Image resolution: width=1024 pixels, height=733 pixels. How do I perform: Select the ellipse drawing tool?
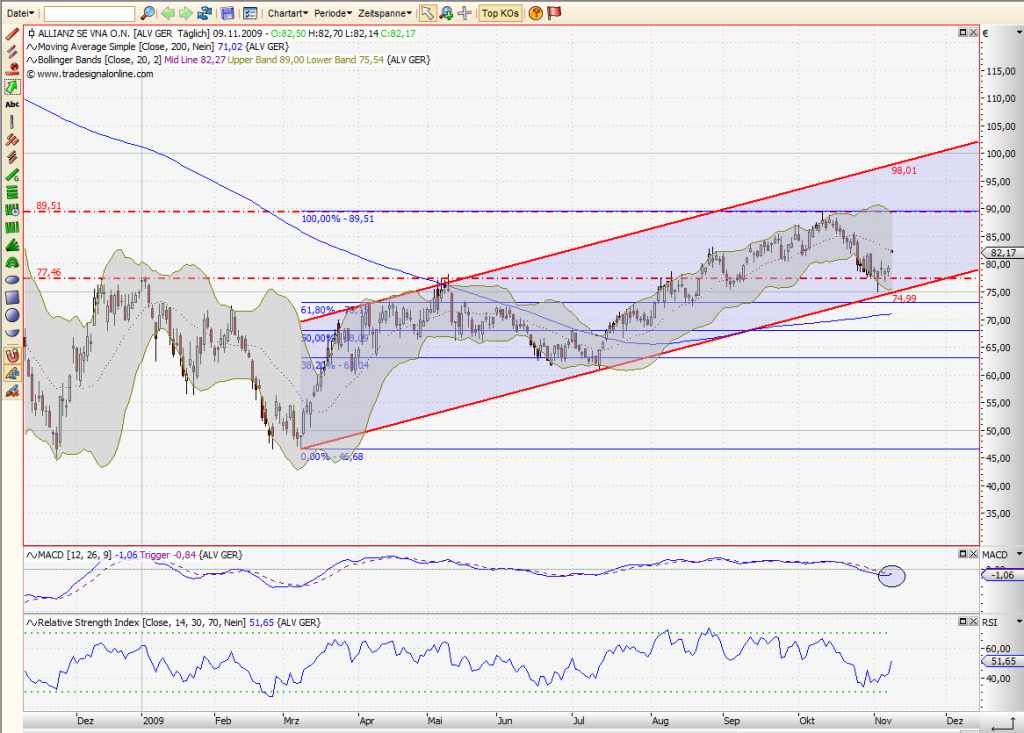(x=12, y=280)
